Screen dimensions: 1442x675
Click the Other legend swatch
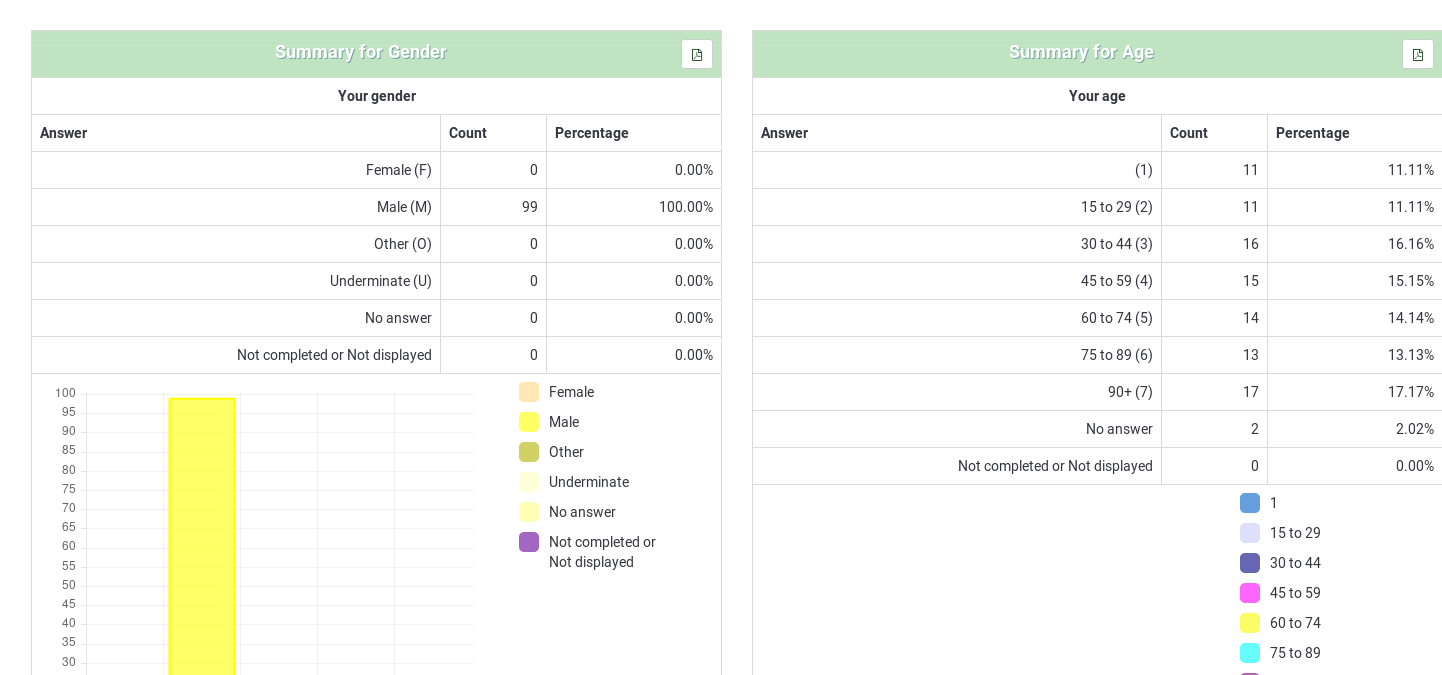529,452
